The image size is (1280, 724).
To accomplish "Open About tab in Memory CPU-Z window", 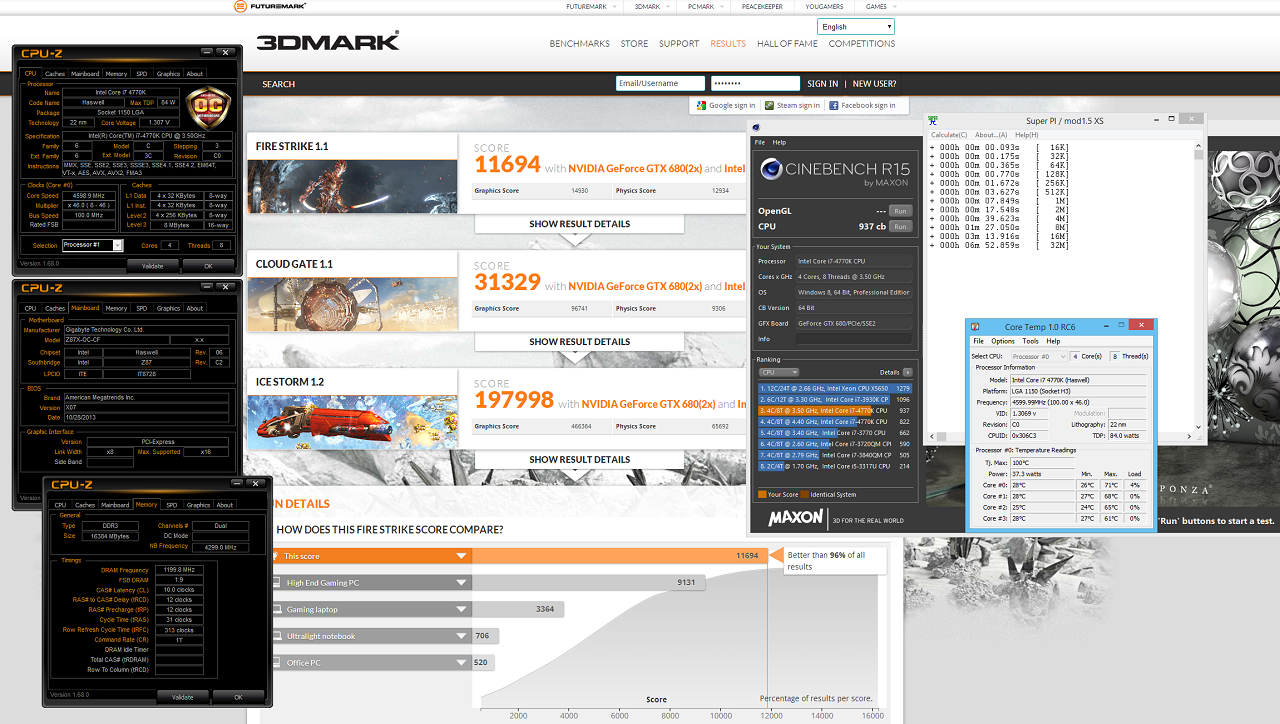I will (x=225, y=505).
